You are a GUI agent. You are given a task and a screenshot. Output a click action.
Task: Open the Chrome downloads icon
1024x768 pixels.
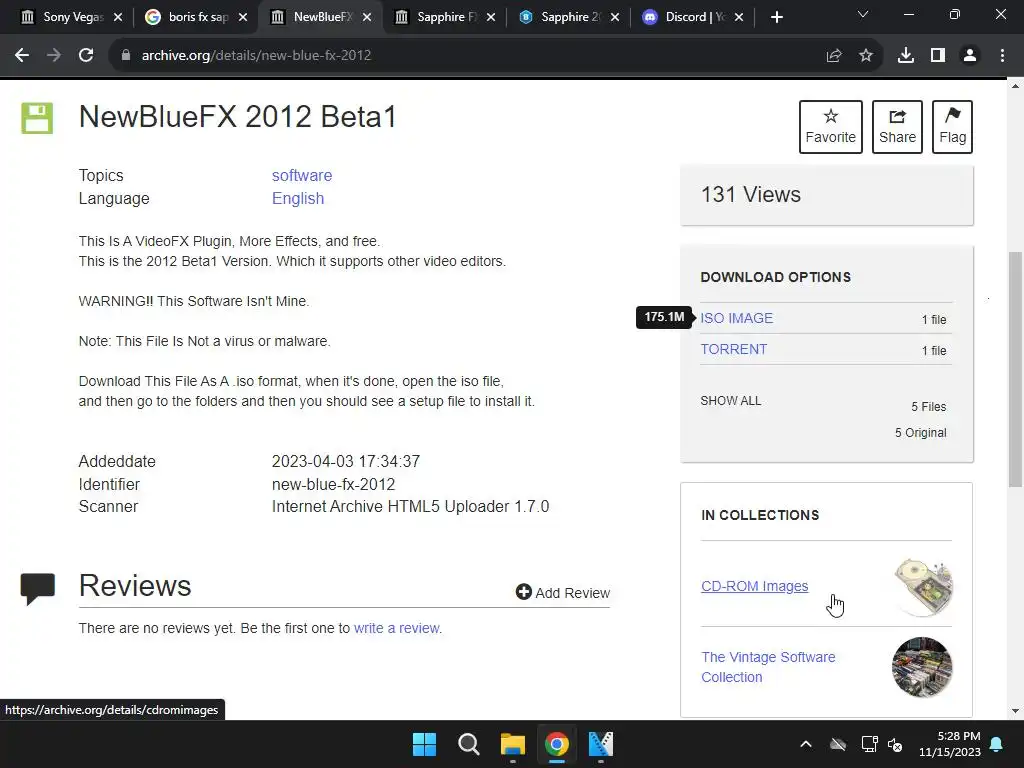(x=906, y=56)
